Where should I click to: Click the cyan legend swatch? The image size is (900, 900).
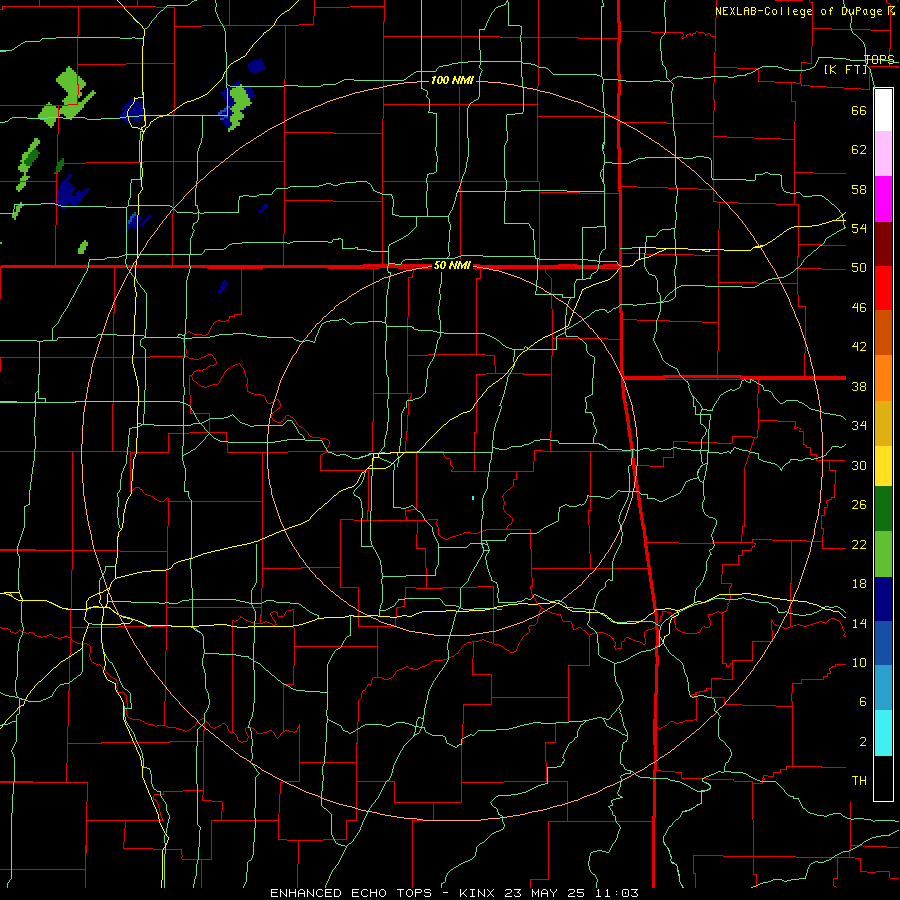(883, 733)
